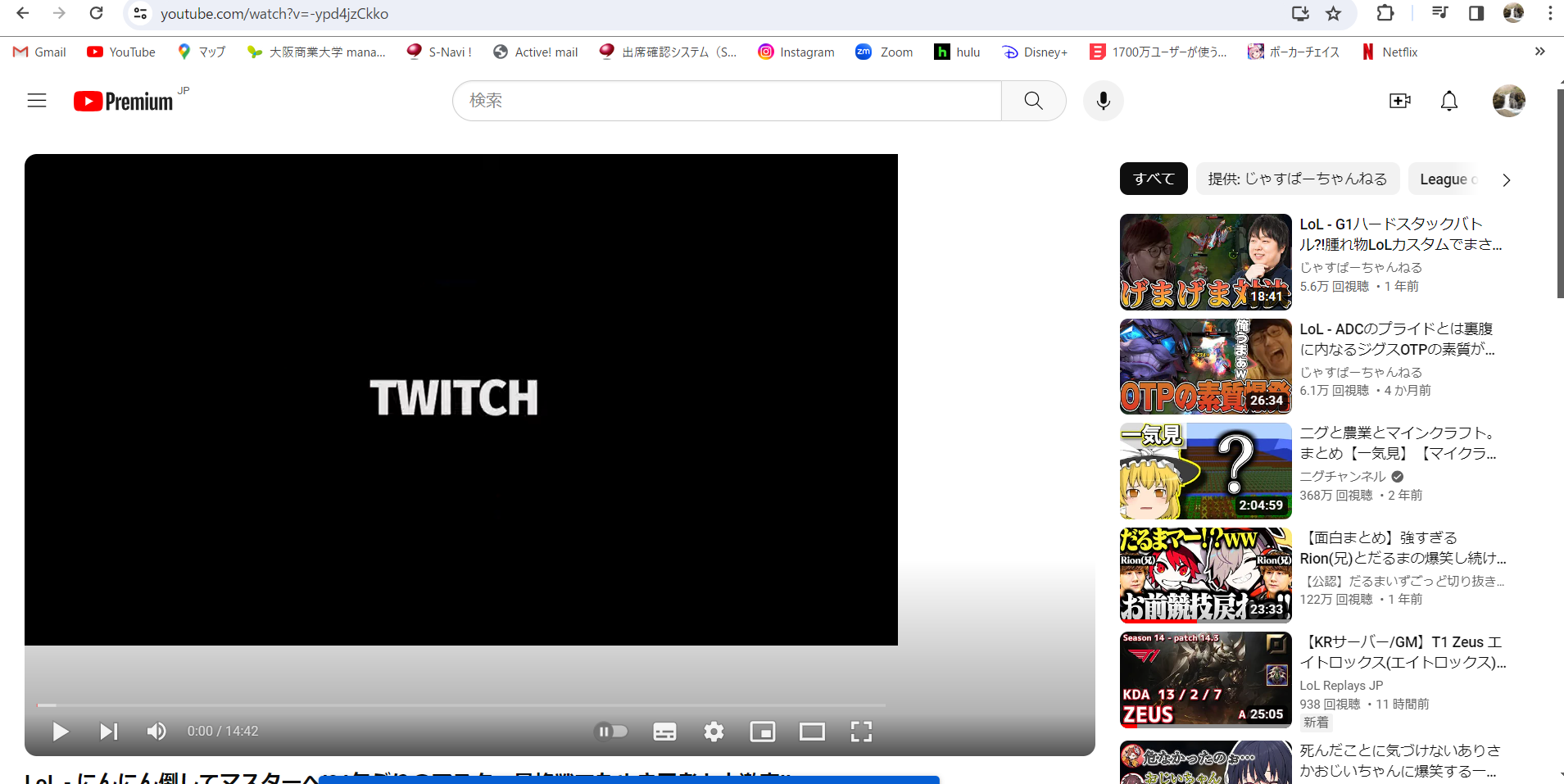The image size is (1564, 784).
Task: Open the YouTube hamburger guide menu
Action: pyautogui.click(x=37, y=101)
